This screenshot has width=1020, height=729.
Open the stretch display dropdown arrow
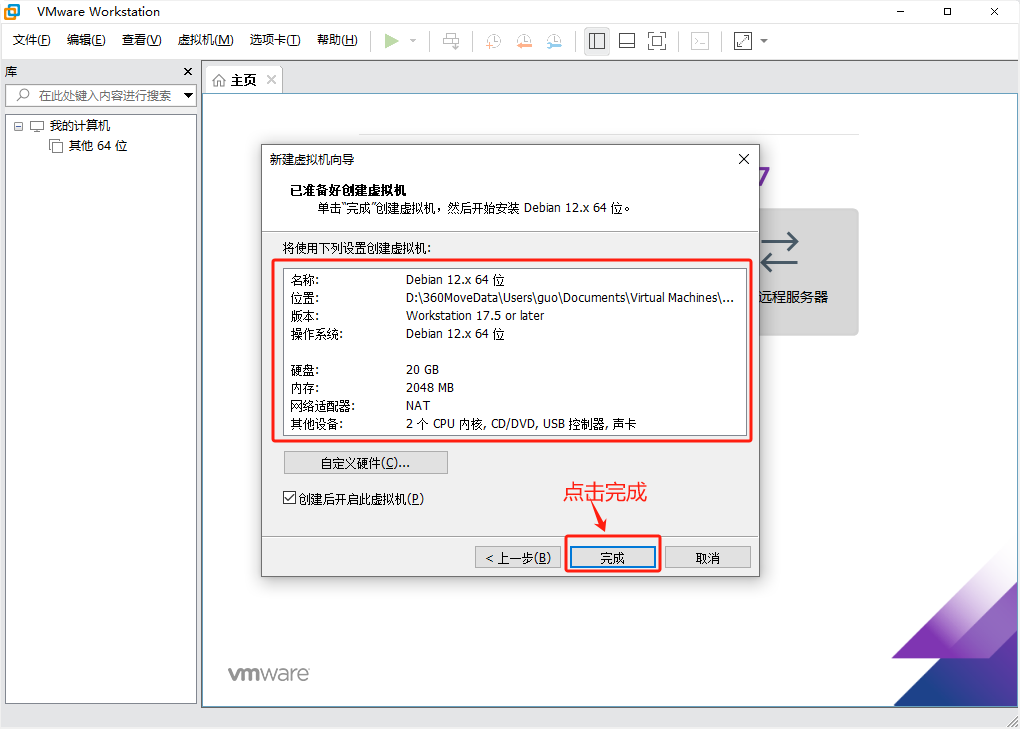(x=764, y=41)
